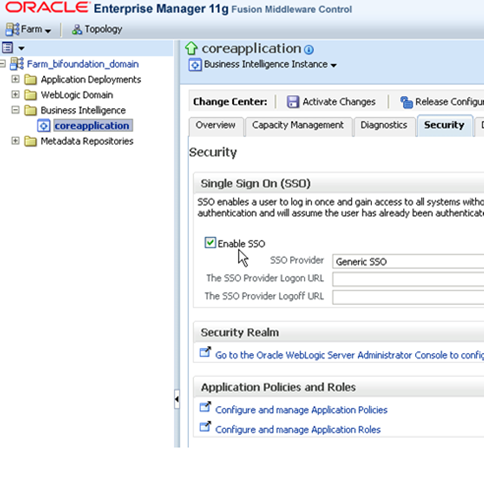Click the Topology icon
Viewport: 484px width, 480px height.
(x=77, y=30)
